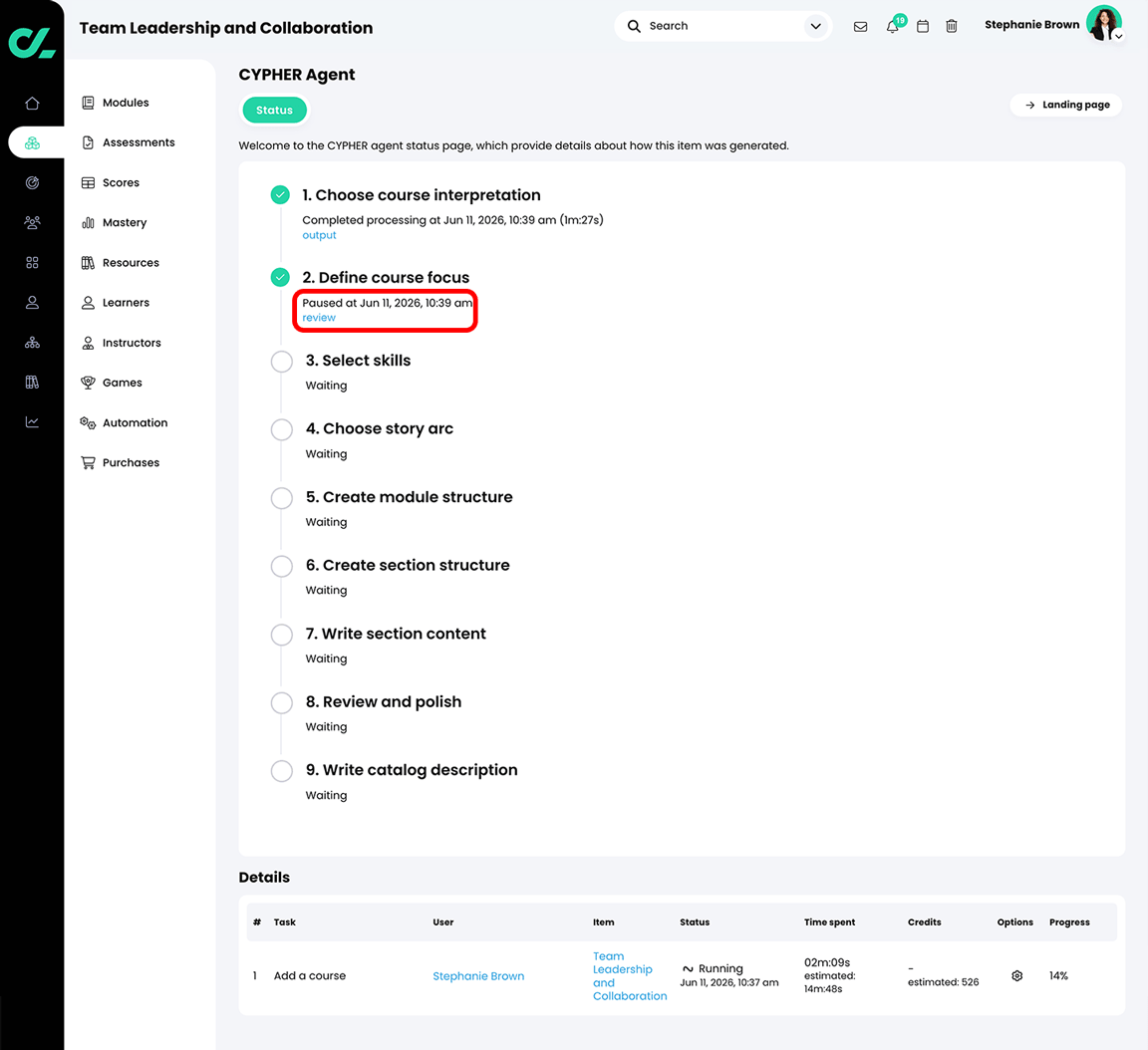
Task: Go to Home icon in left rail
Action: coord(32,104)
